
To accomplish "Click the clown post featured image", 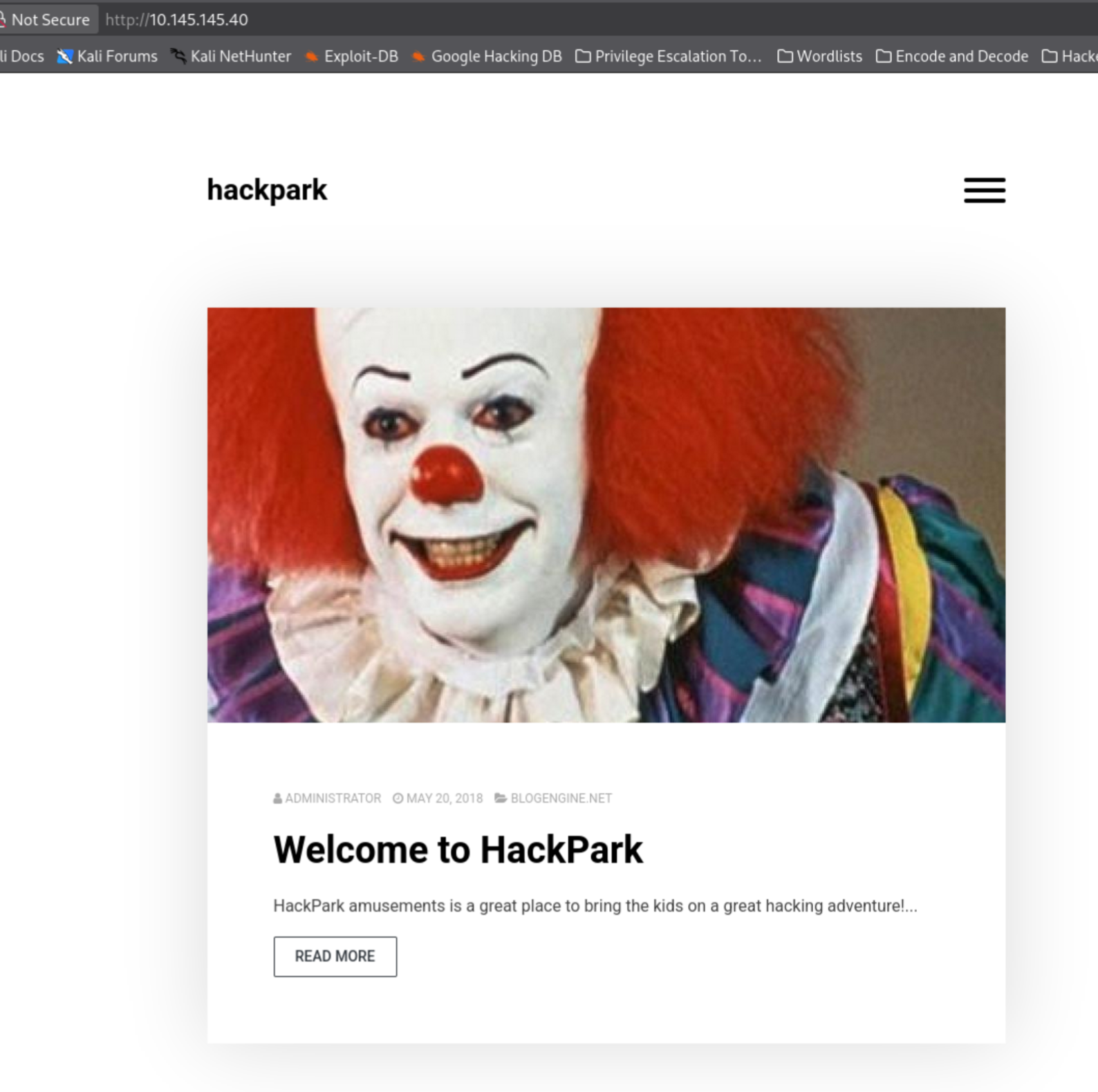I will (606, 515).
